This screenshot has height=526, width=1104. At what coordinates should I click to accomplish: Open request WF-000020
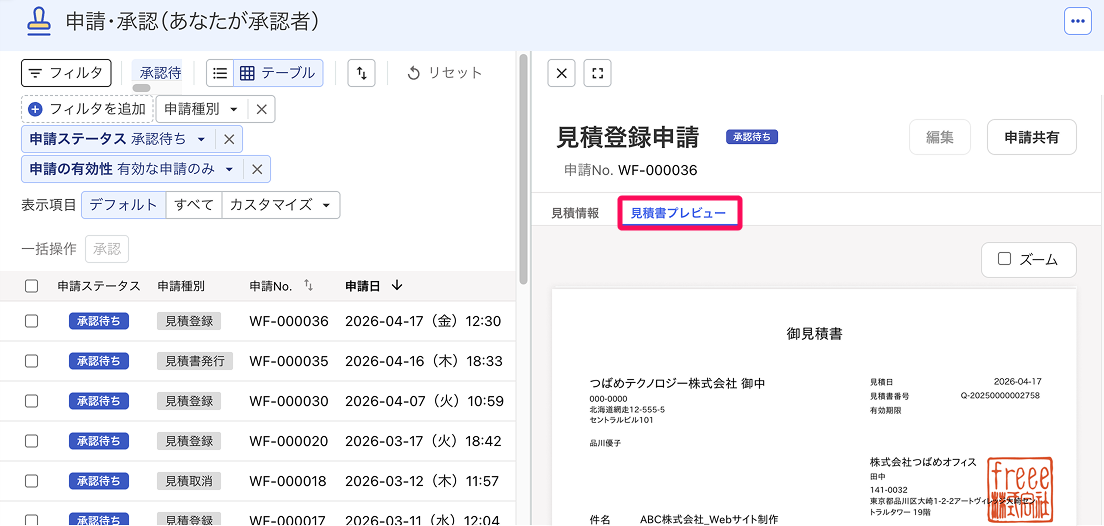pyautogui.click(x=289, y=442)
